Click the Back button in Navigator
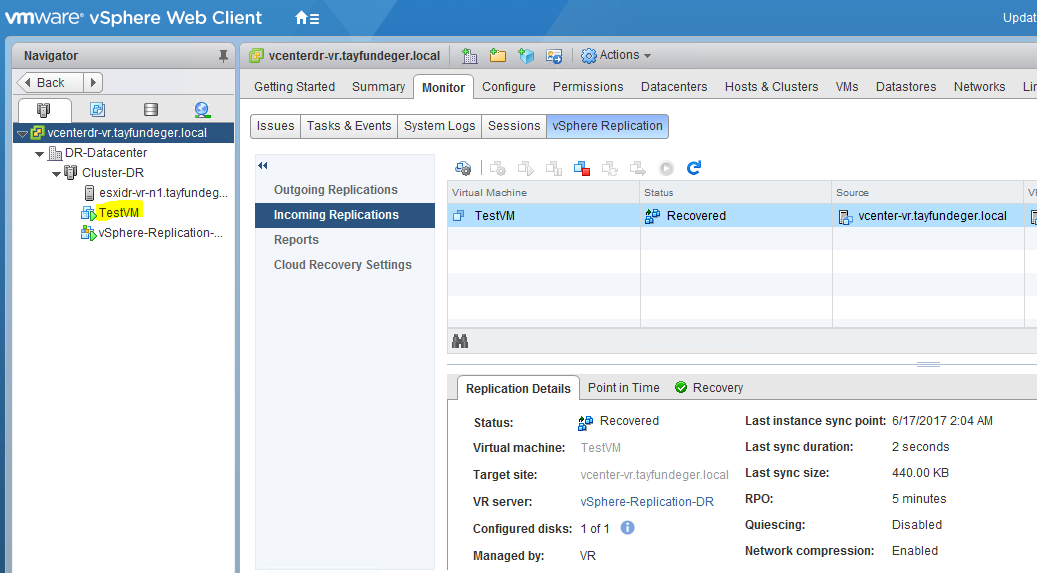Screen dimensions: 1037x573 (x=50, y=82)
